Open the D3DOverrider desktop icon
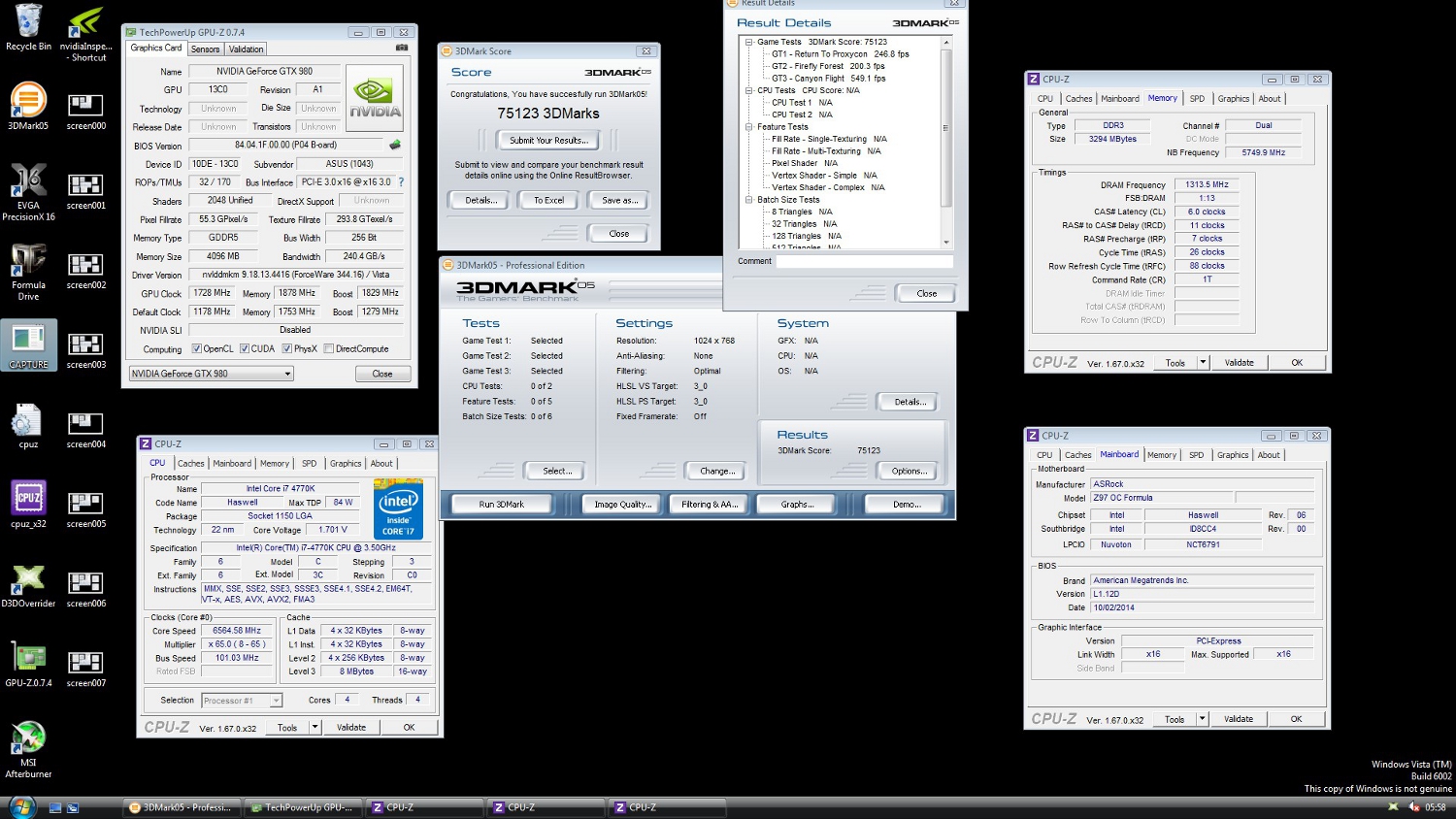This screenshot has height=819, width=1456. 28,584
